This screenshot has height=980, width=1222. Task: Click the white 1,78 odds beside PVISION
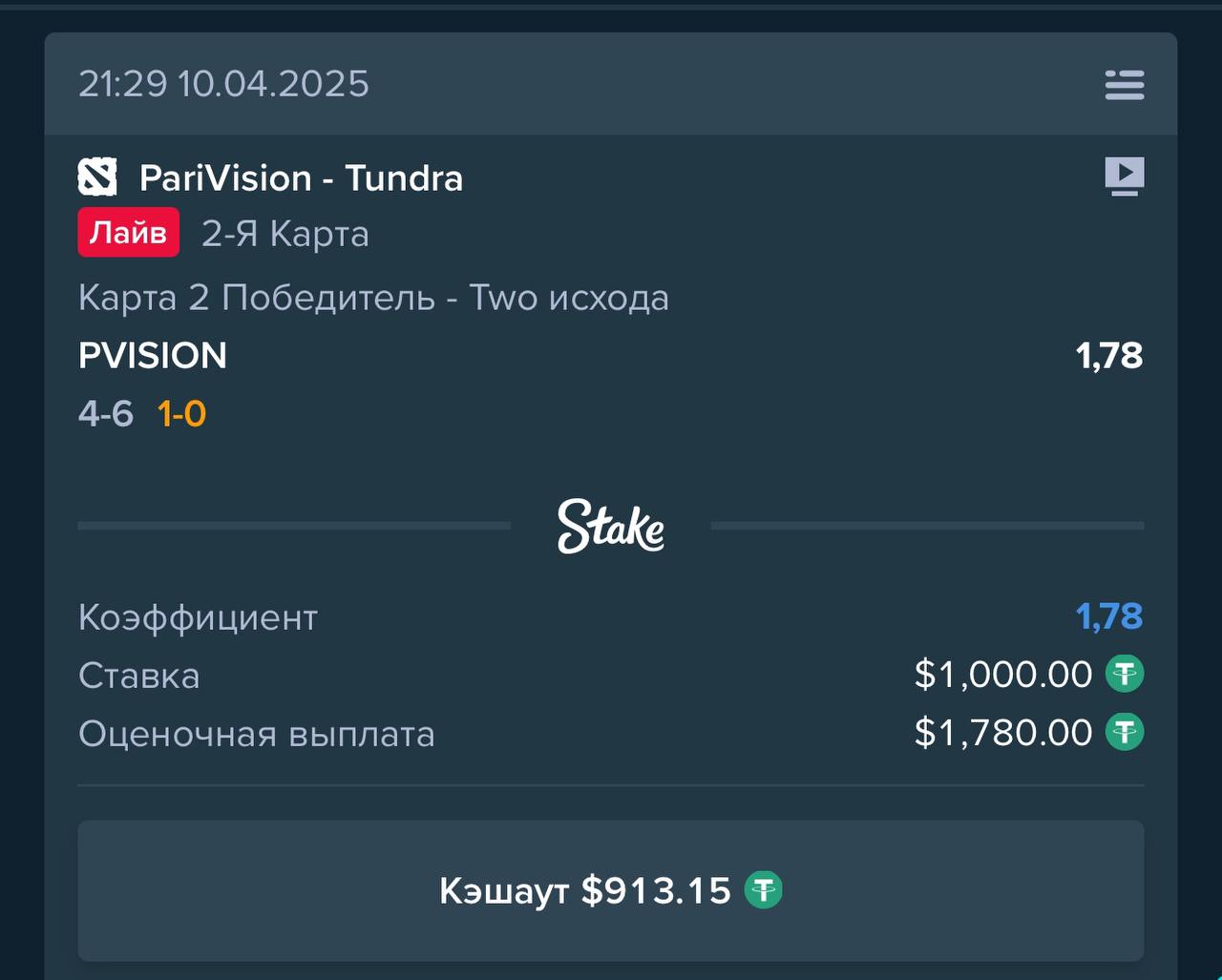[1109, 356]
